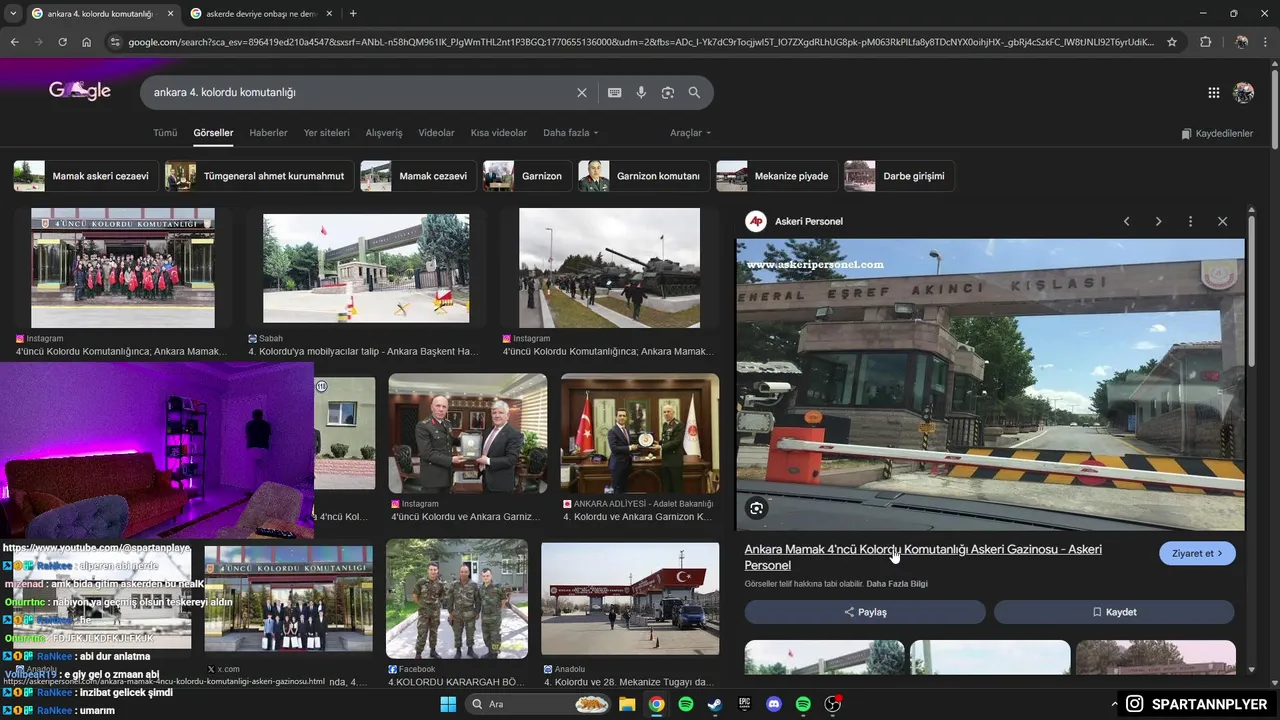Open the on-screen keyboard input tool

pos(615,92)
